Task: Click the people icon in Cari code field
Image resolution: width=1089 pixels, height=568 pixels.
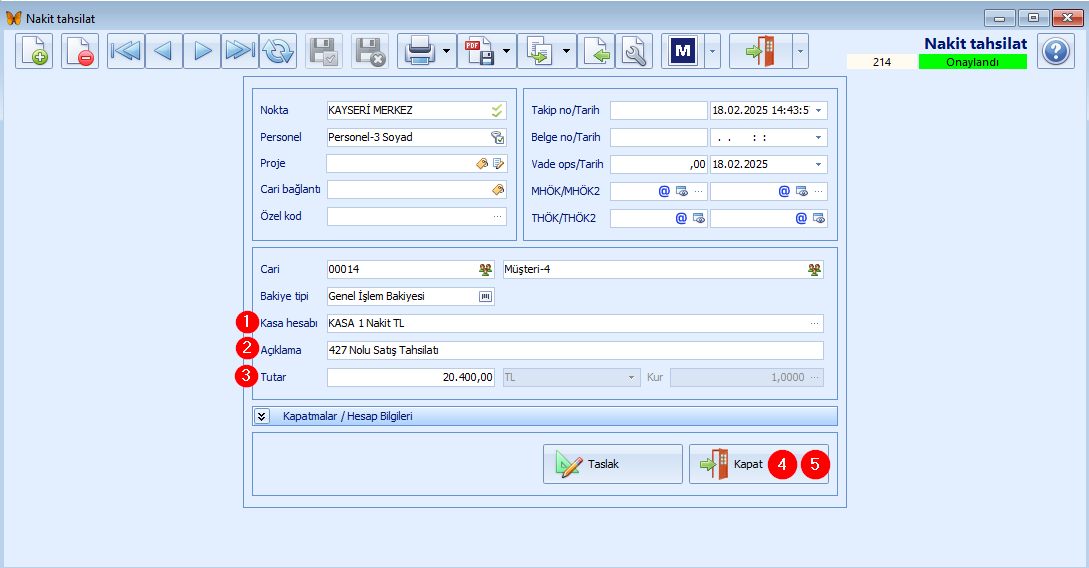Action: coord(486,269)
